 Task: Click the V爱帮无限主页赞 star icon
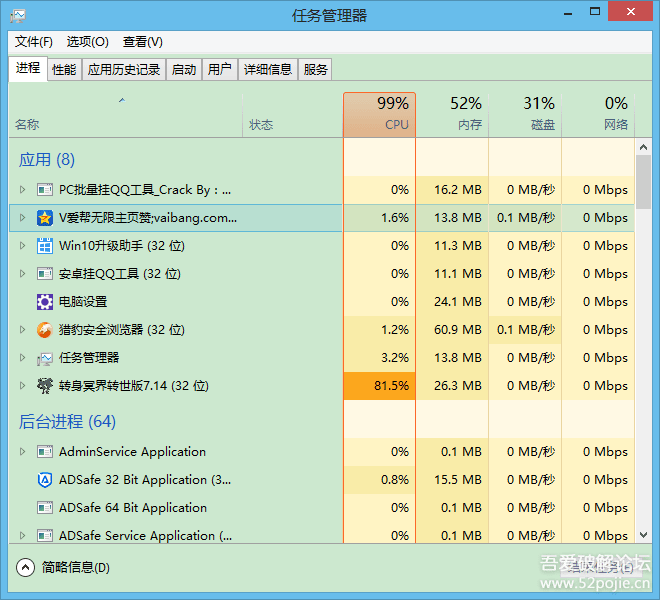[x=45, y=218]
